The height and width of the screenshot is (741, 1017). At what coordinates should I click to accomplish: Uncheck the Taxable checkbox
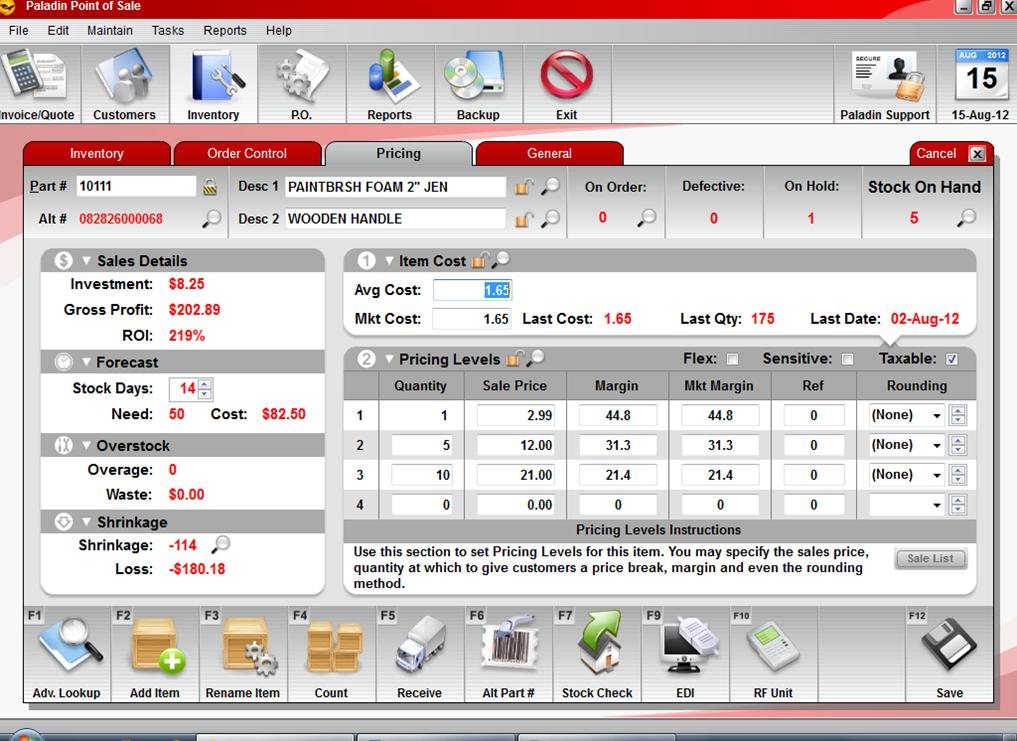951,359
